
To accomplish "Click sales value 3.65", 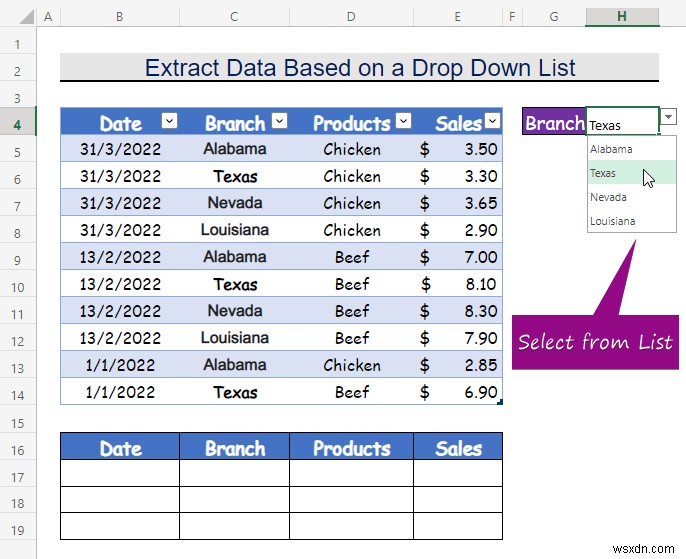I will click(481, 203).
